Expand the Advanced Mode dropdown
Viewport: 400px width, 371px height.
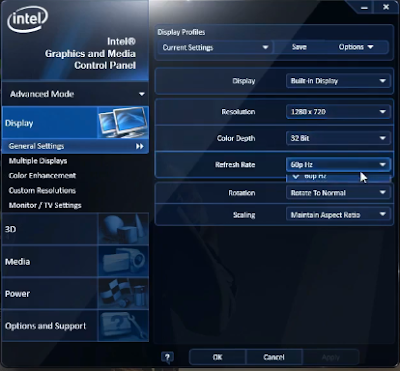pos(75,94)
